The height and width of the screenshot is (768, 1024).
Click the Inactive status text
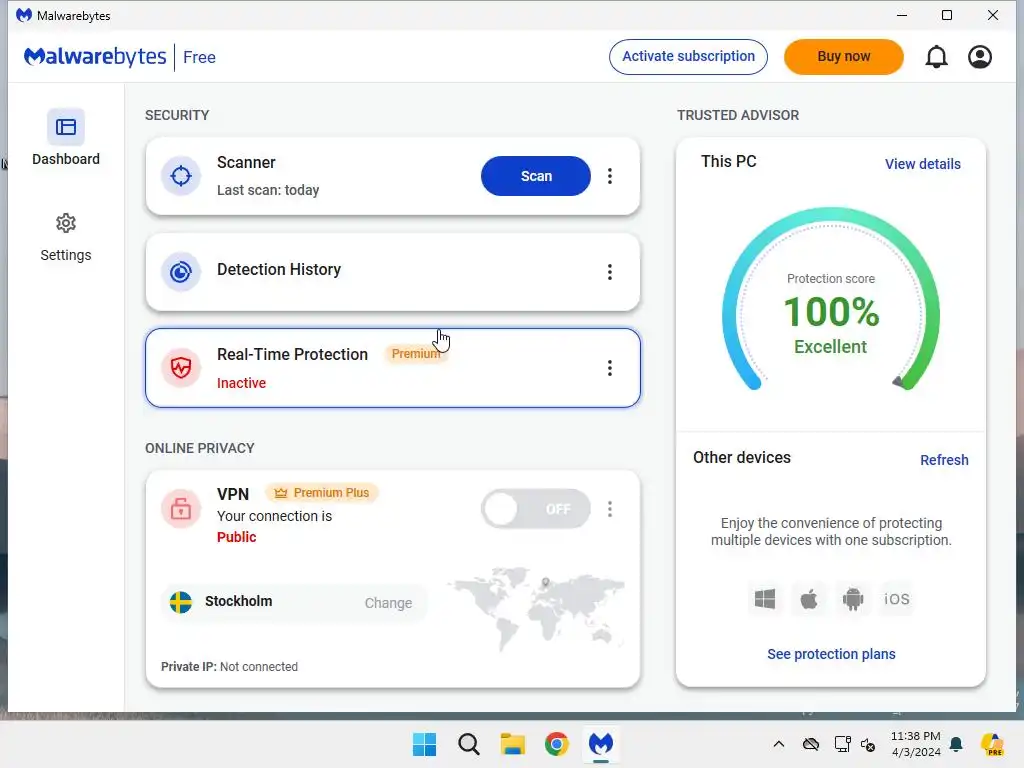tap(241, 383)
